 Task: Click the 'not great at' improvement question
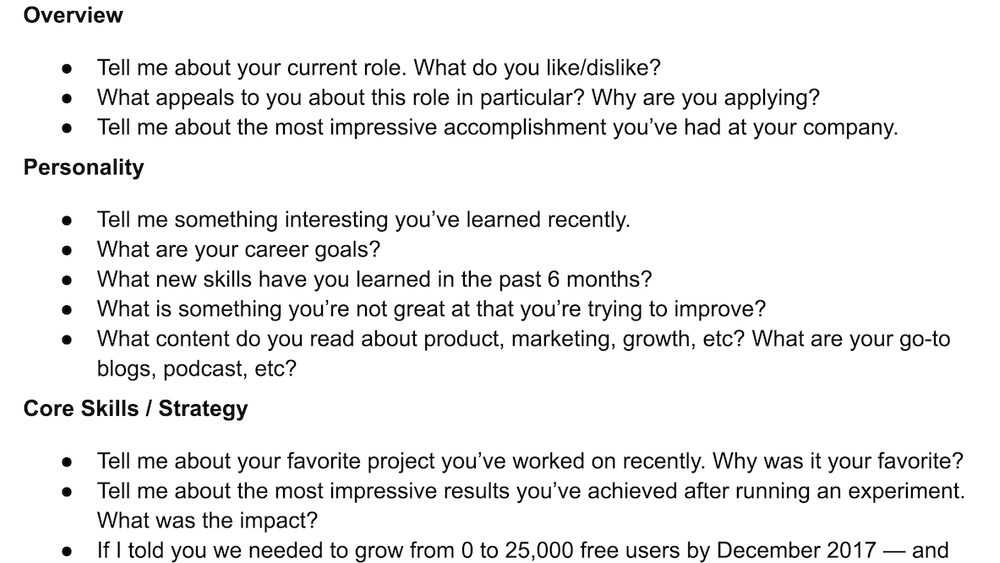point(431,309)
